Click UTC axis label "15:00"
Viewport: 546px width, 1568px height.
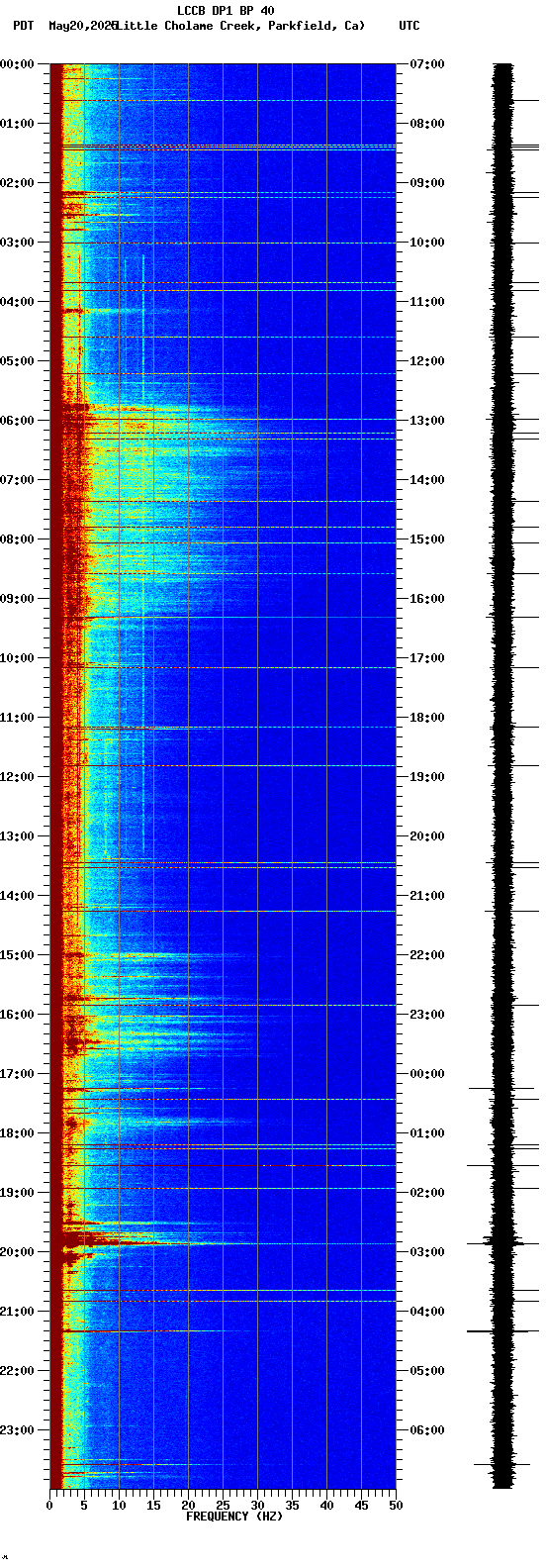427,539
